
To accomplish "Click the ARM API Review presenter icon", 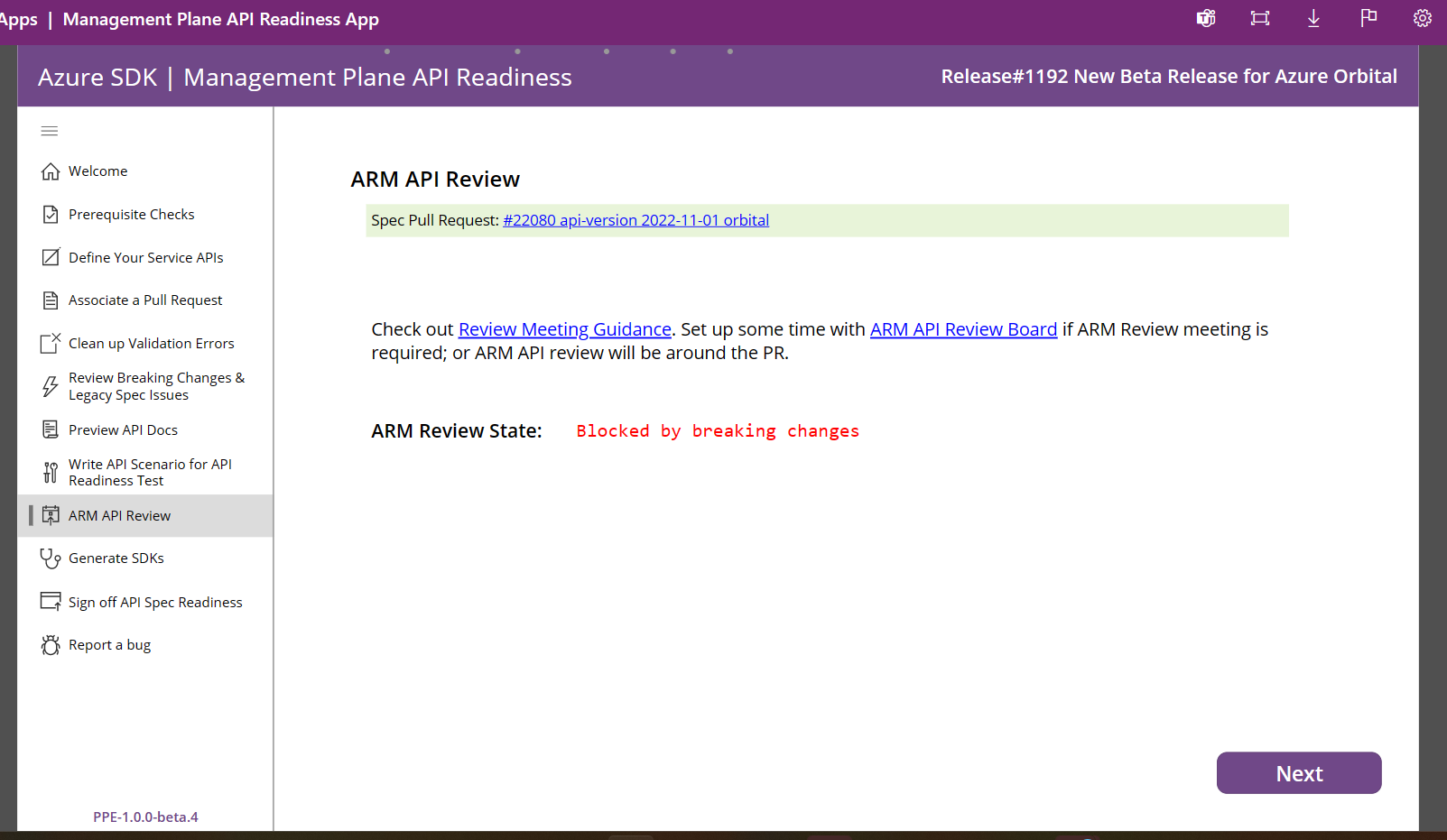I will point(51,515).
